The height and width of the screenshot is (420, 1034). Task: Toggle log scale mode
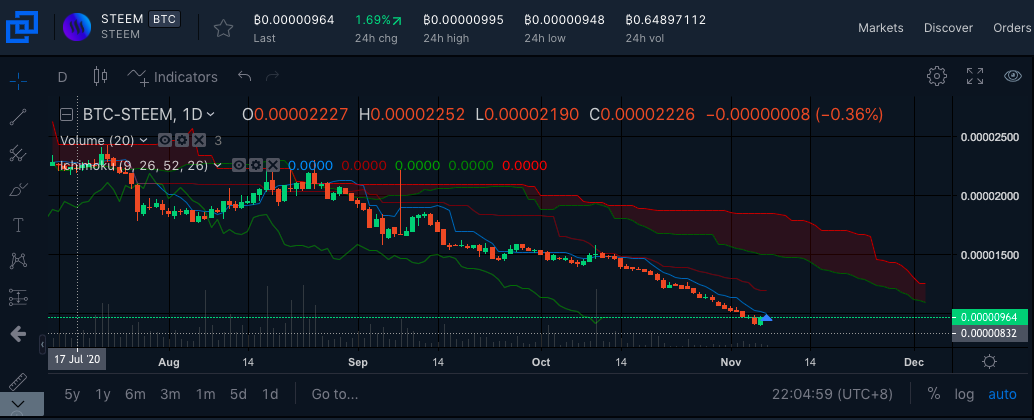964,394
